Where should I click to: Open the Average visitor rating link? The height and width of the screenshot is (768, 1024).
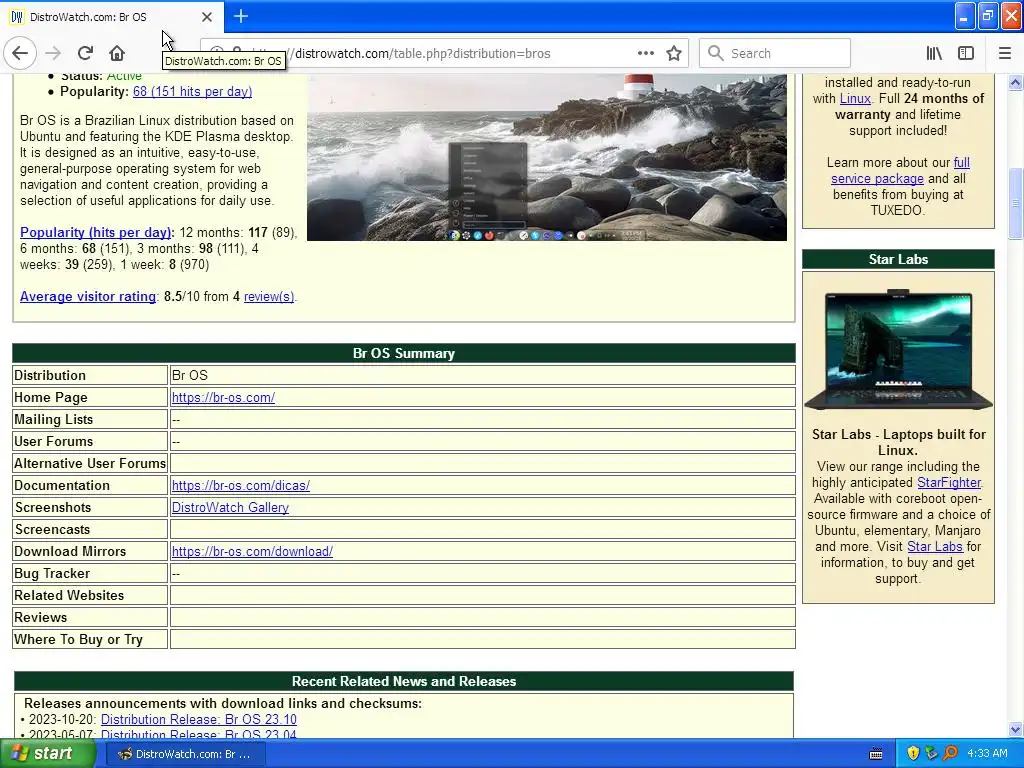88,296
